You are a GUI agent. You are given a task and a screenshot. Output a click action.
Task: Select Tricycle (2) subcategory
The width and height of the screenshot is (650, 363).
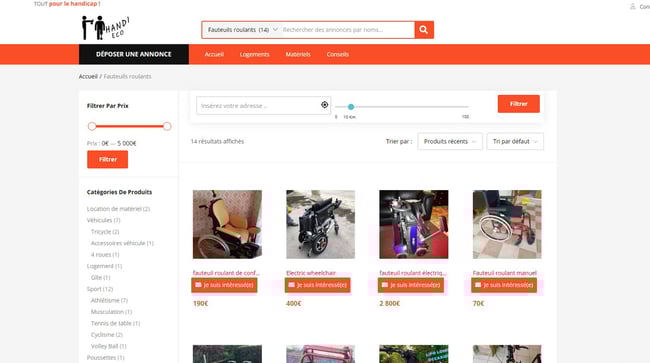[x=105, y=232]
